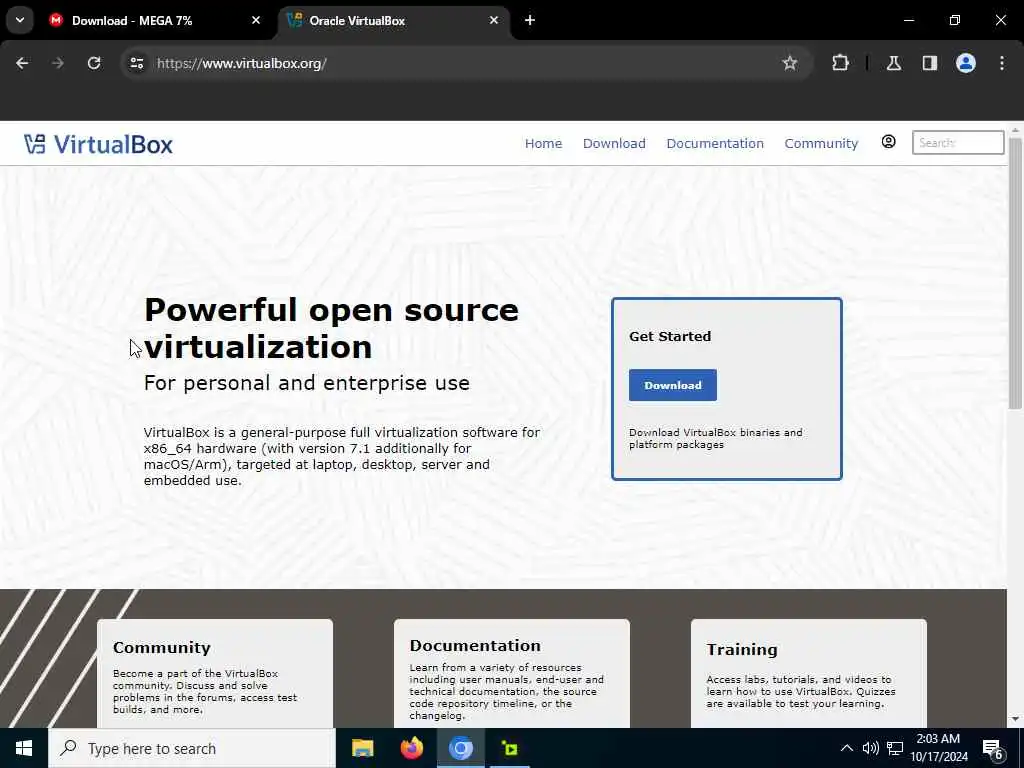
Task: Open the green app taskbar icon
Action: [x=509, y=748]
